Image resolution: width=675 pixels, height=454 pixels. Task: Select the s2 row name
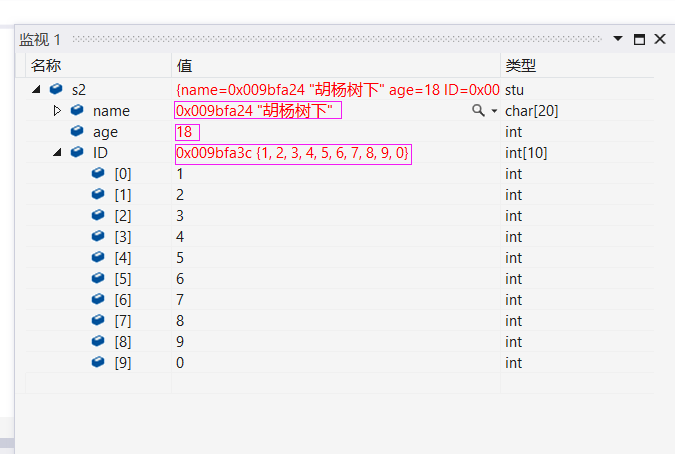click(79, 90)
